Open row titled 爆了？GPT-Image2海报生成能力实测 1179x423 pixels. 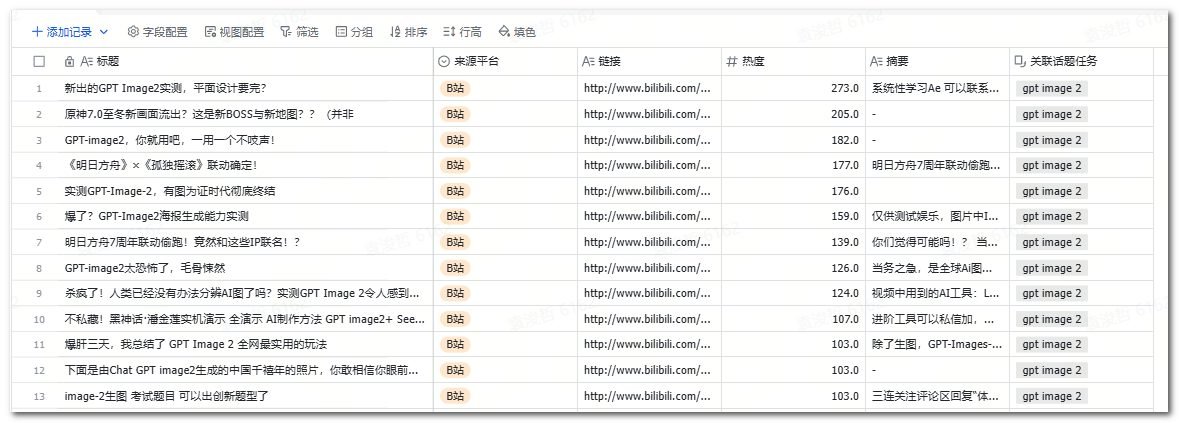click(156, 216)
